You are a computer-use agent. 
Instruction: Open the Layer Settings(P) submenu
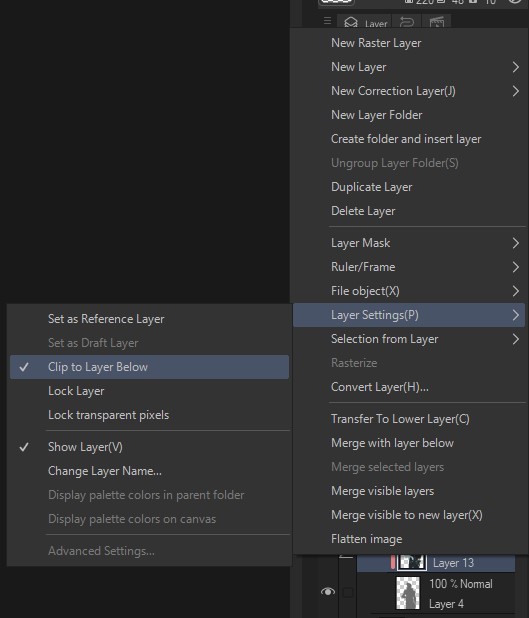[409, 315]
